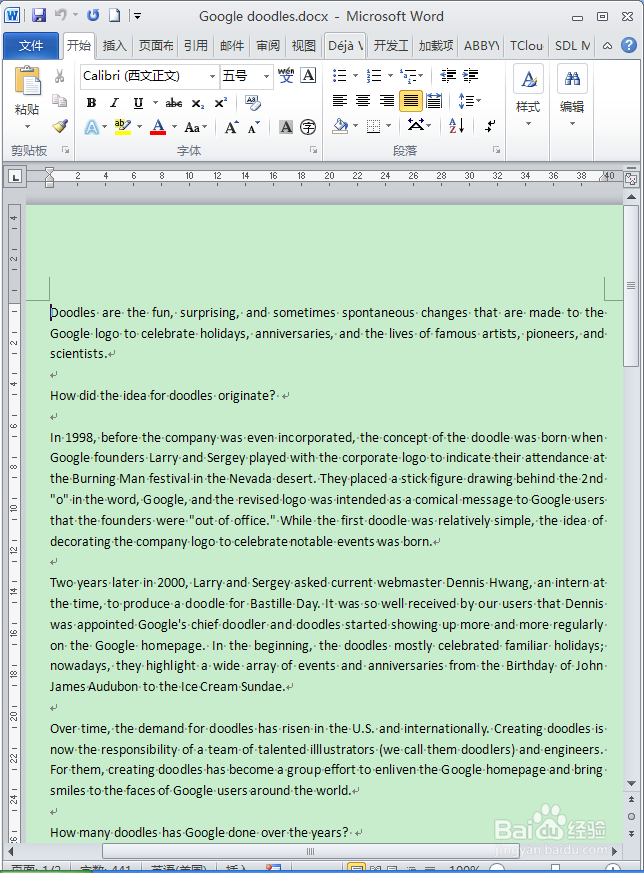
Task: Switch to the 视图 View tab
Action: pos(304,46)
